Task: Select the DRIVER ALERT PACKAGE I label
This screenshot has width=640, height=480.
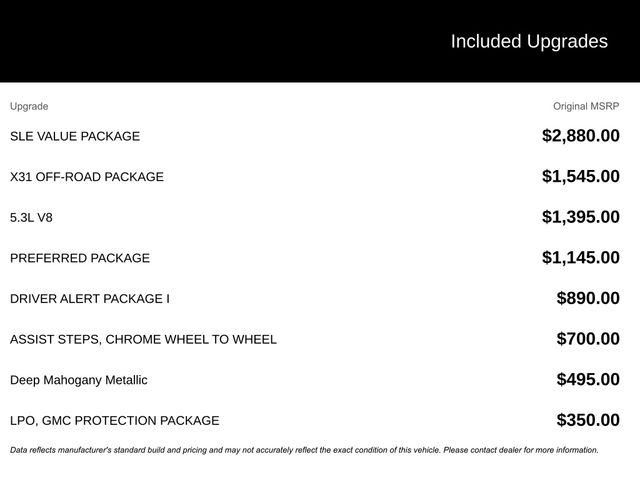Action: pos(89,299)
